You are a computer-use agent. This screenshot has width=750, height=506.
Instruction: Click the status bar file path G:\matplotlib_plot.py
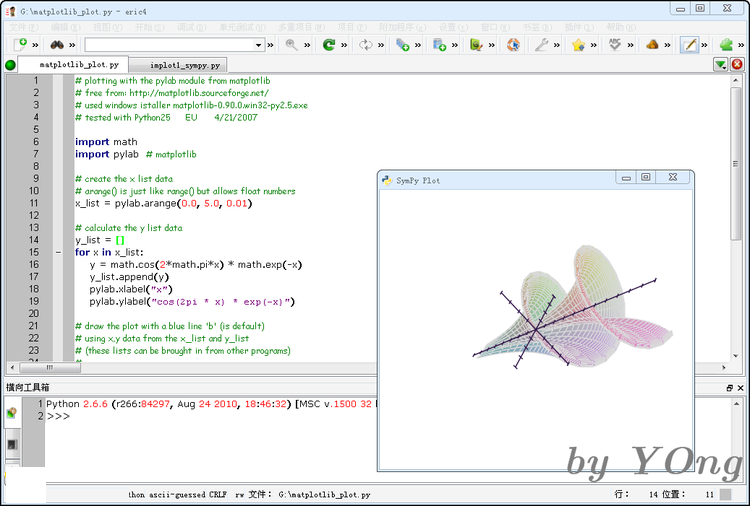324,495
